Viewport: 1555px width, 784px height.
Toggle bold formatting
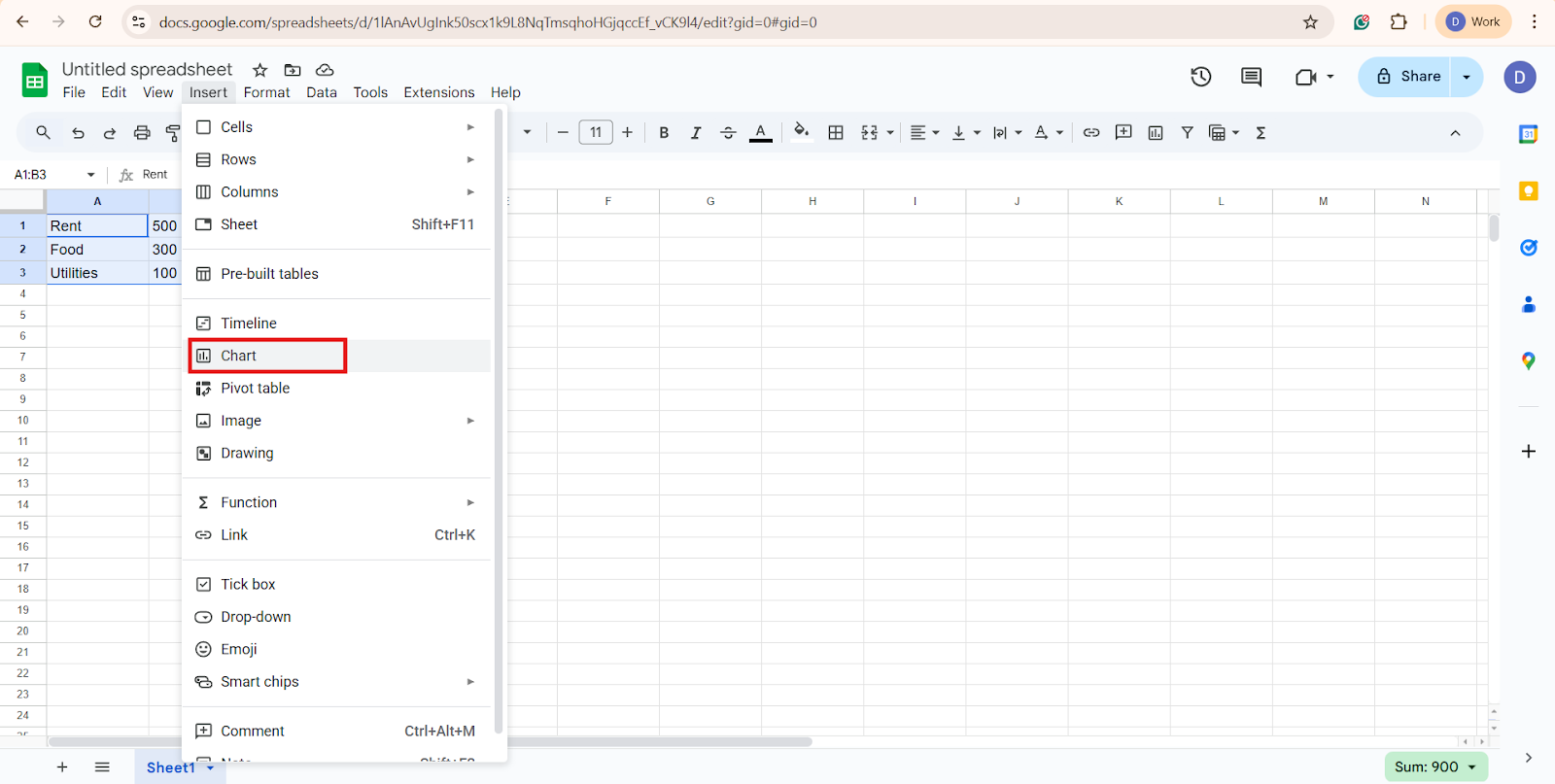point(664,133)
